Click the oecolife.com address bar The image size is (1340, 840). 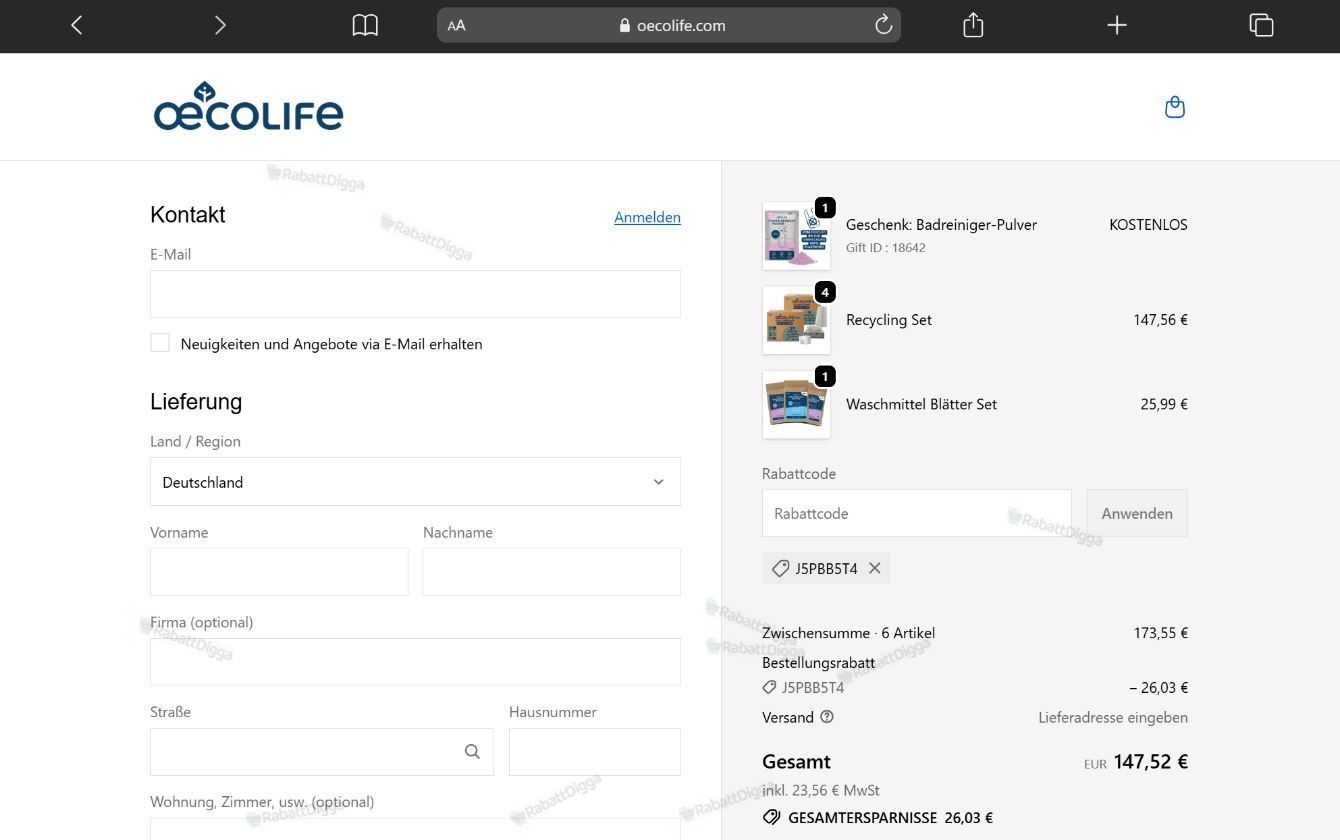(669, 25)
